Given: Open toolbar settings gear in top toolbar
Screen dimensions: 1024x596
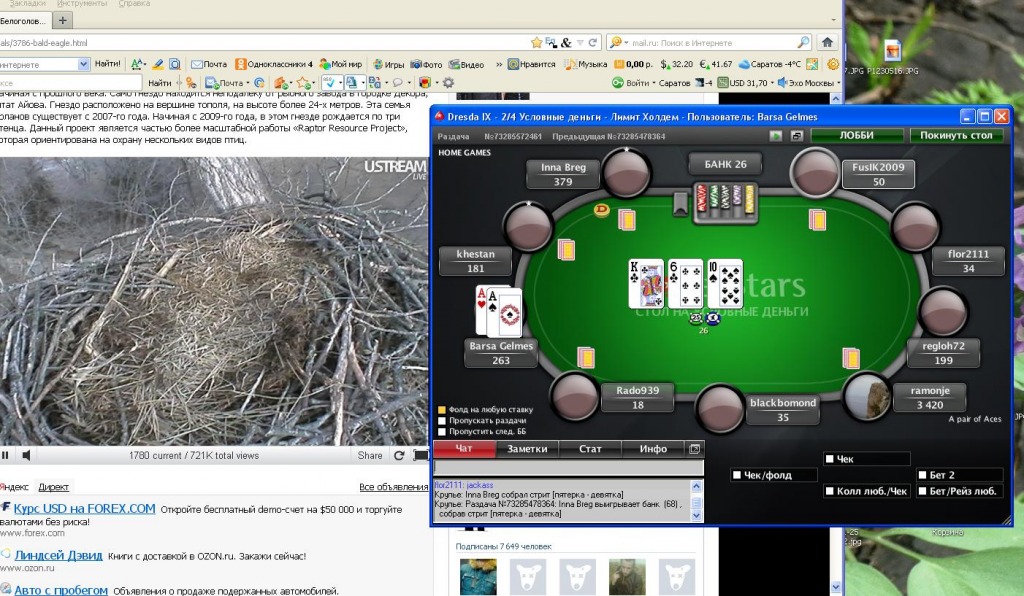Looking at the screenshot, I should coord(833,64).
